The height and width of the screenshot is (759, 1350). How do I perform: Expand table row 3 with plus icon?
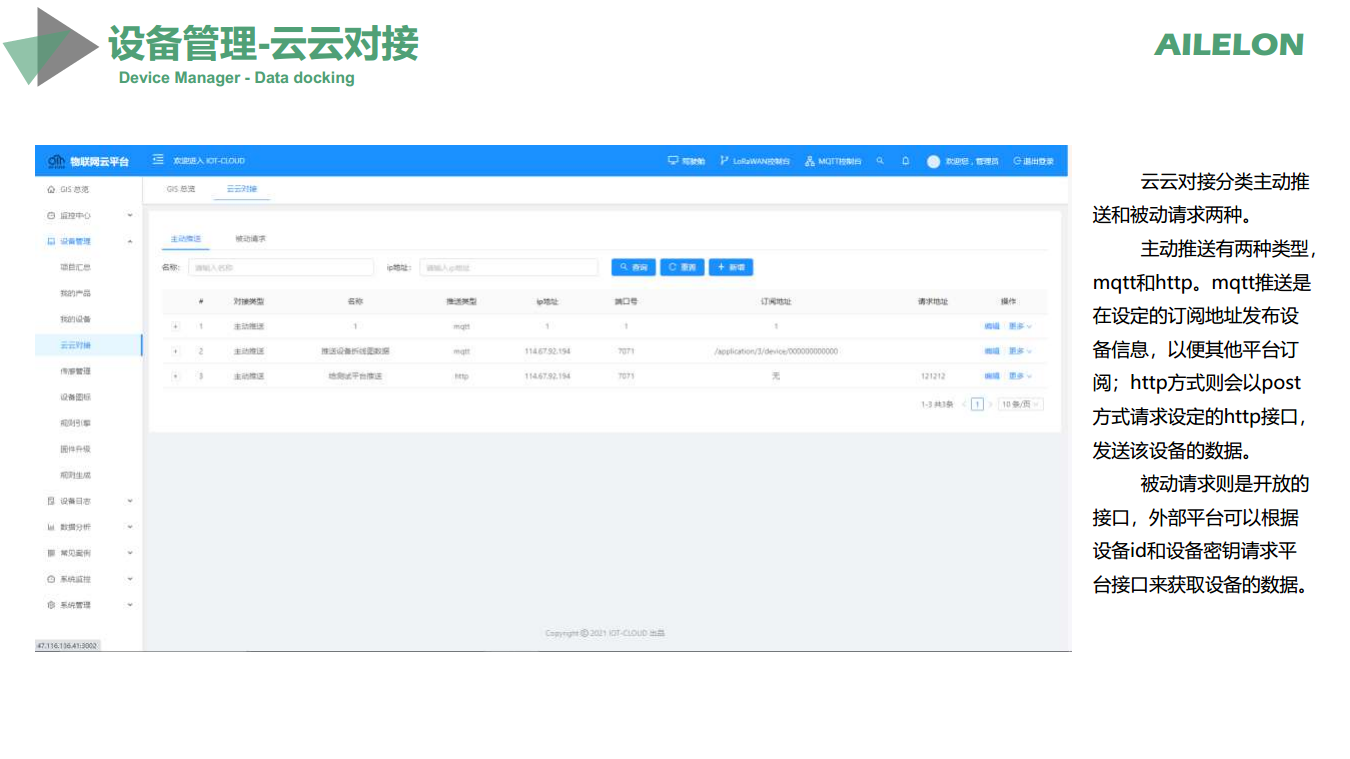click(x=176, y=376)
